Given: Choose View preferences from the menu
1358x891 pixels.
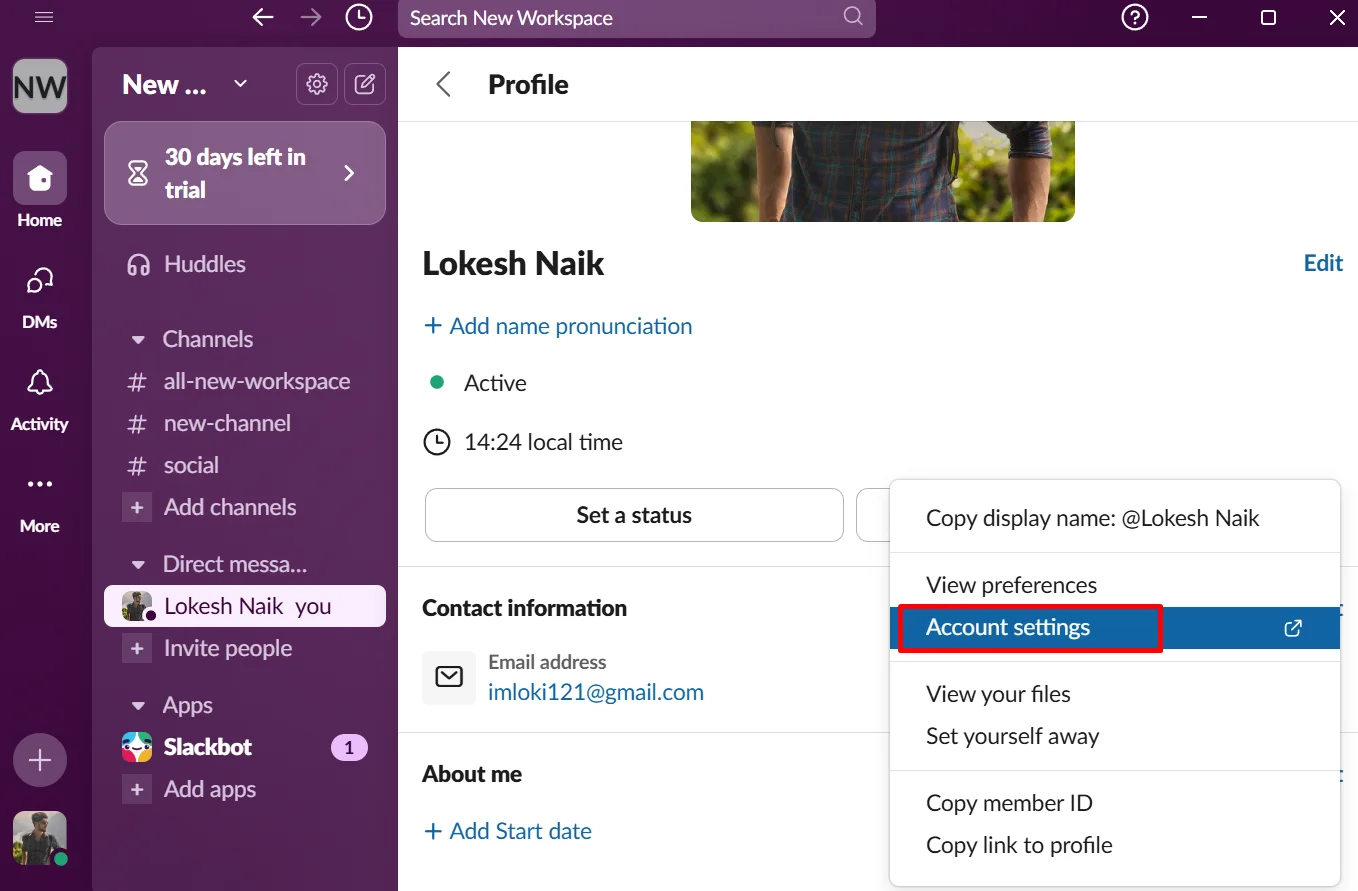Looking at the screenshot, I should pyautogui.click(x=1115, y=585).
